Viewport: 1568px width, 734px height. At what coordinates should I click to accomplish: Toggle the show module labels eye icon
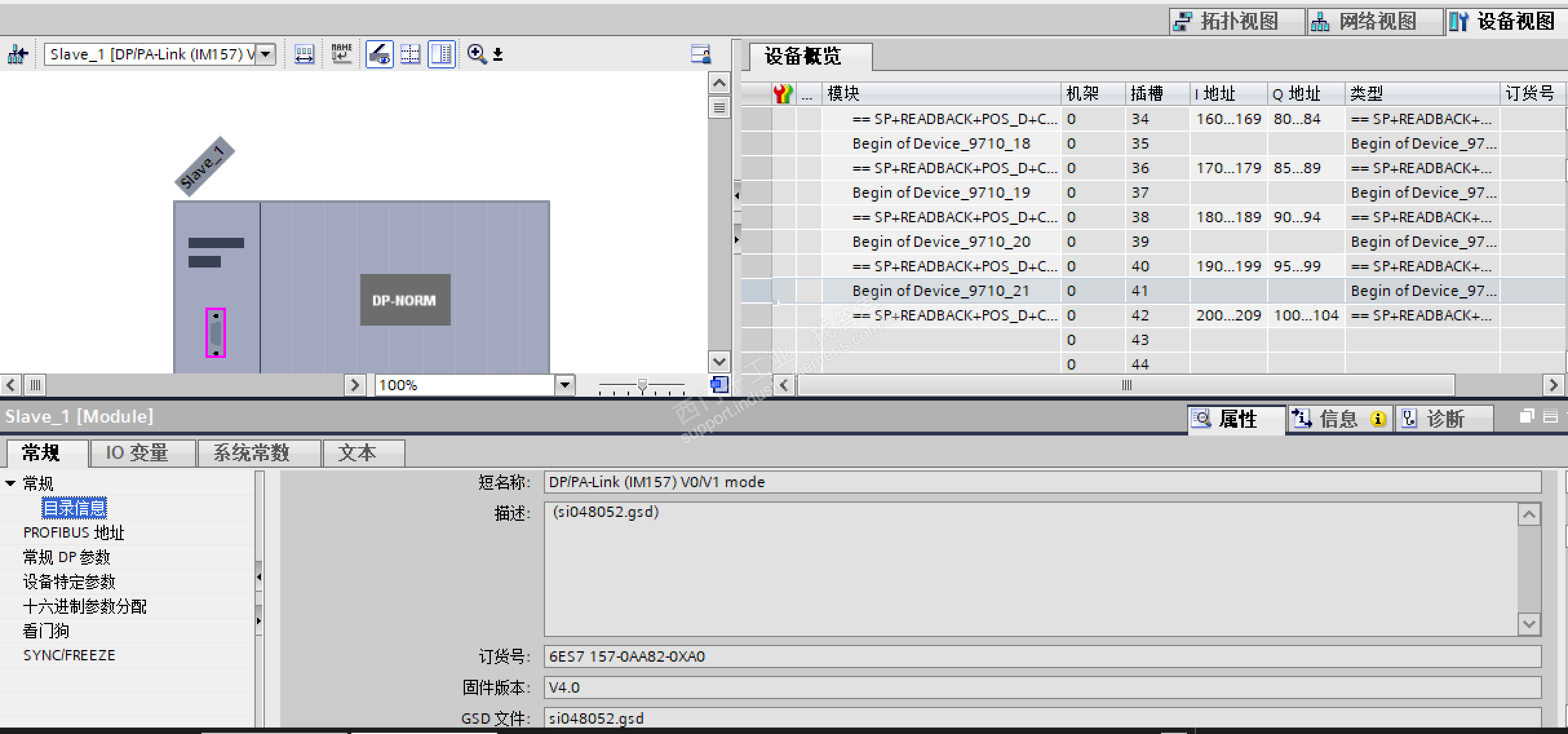380,54
